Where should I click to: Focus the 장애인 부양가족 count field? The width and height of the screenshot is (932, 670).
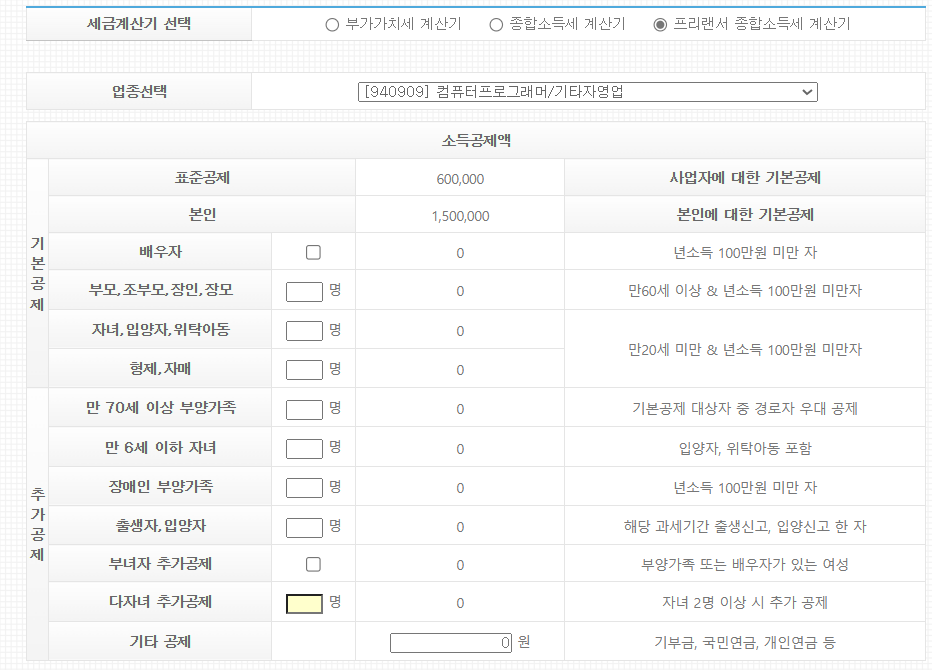tap(304, 488)
